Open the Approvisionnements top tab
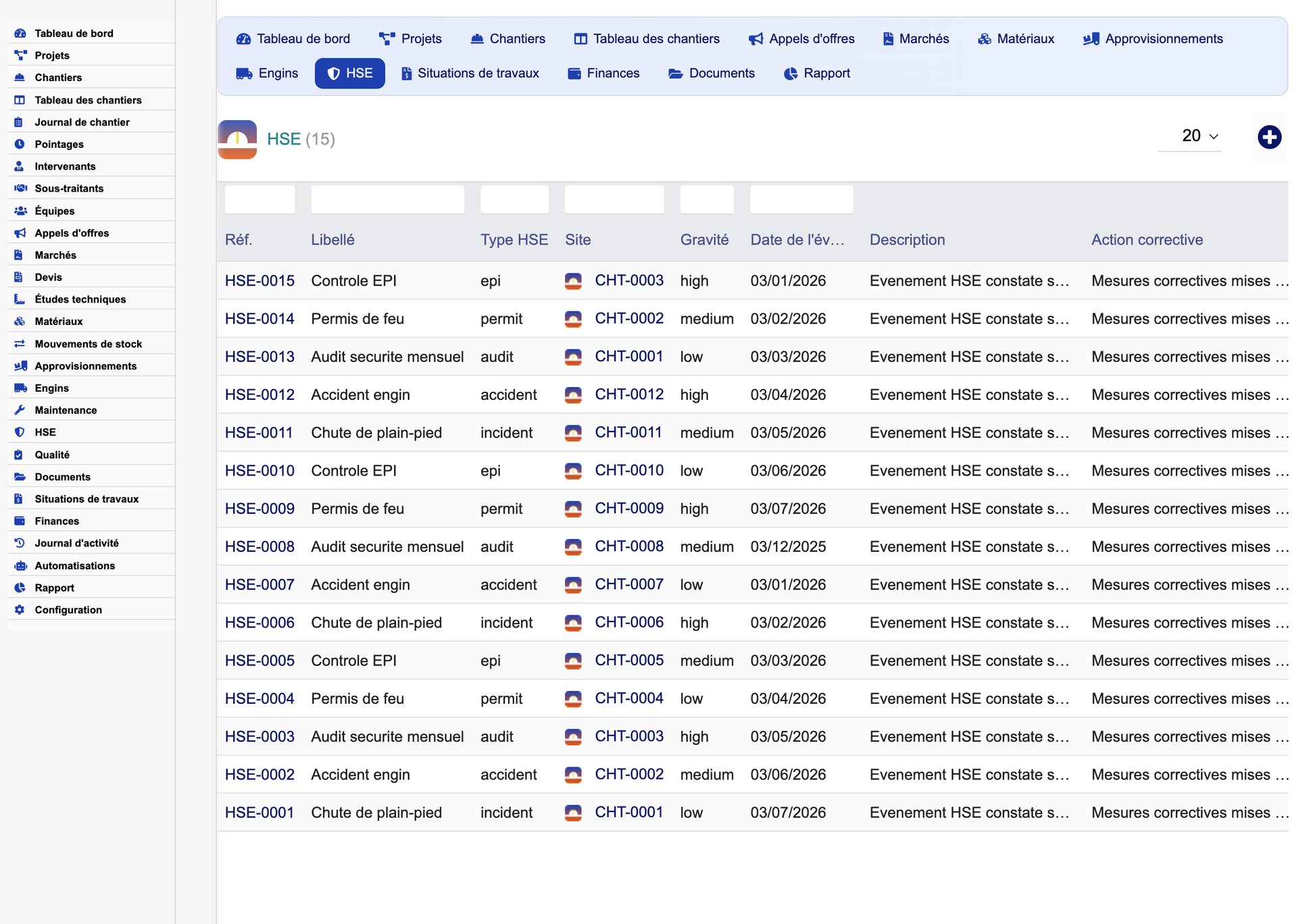This screenshot has height=924, width=1315. (x=1153, y=38)
